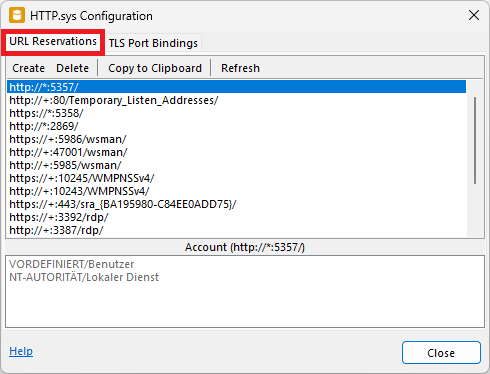Select the http://+:3387/rdp/ entry
The height and width of the screenshot is (374, 490).
[236, 230]
